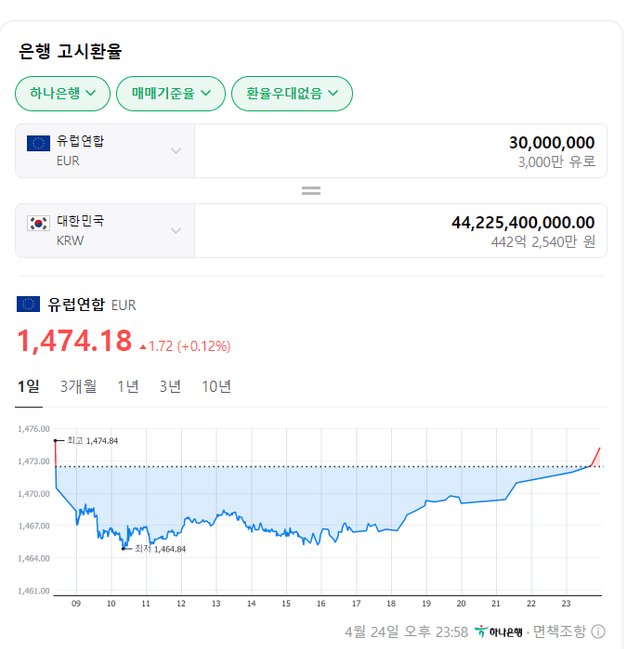Expand the 유럽연합 EUR currency selector
This screenshot has width=640, height=649.
[176, 151]
